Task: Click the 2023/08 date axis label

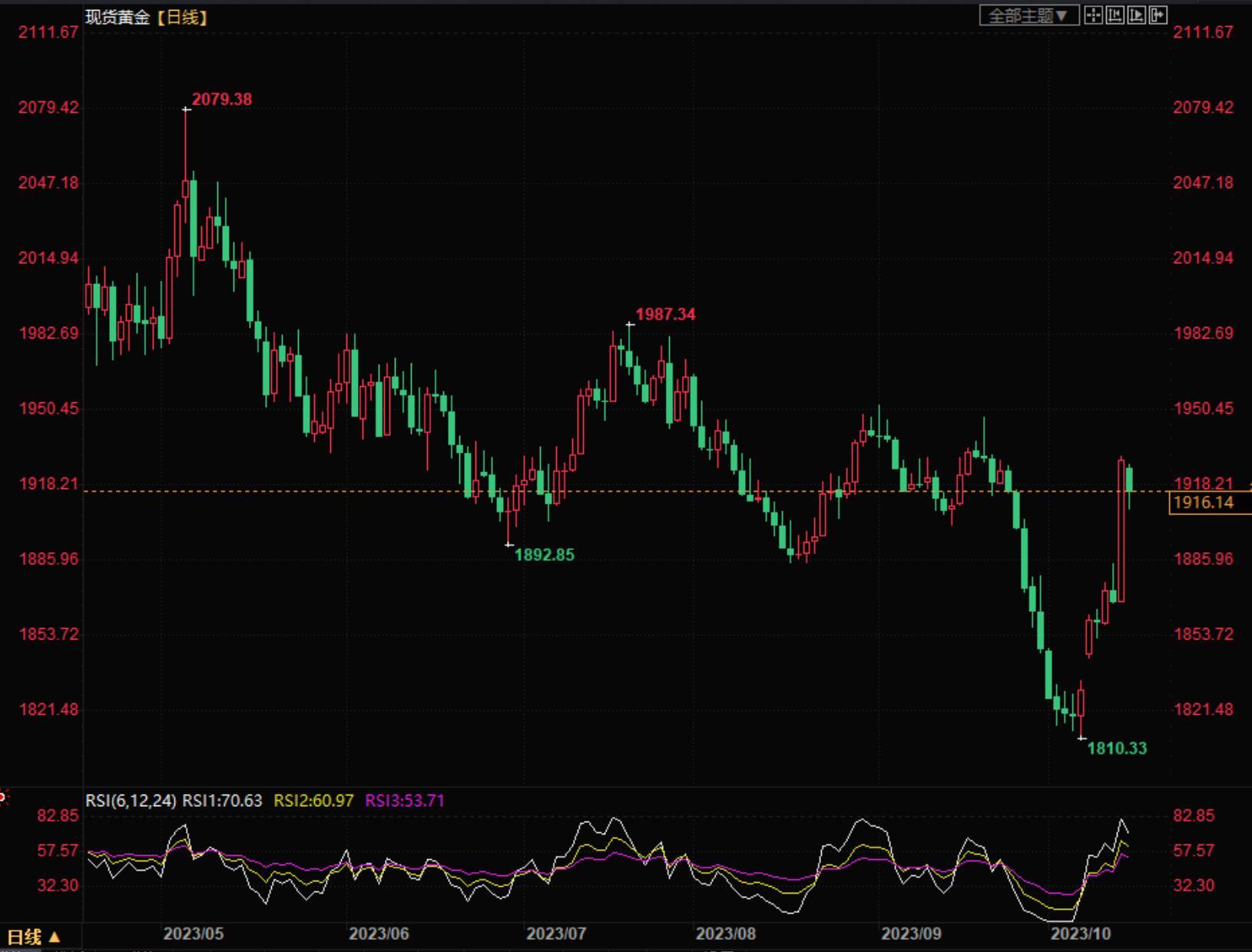Action: point(725,934)
